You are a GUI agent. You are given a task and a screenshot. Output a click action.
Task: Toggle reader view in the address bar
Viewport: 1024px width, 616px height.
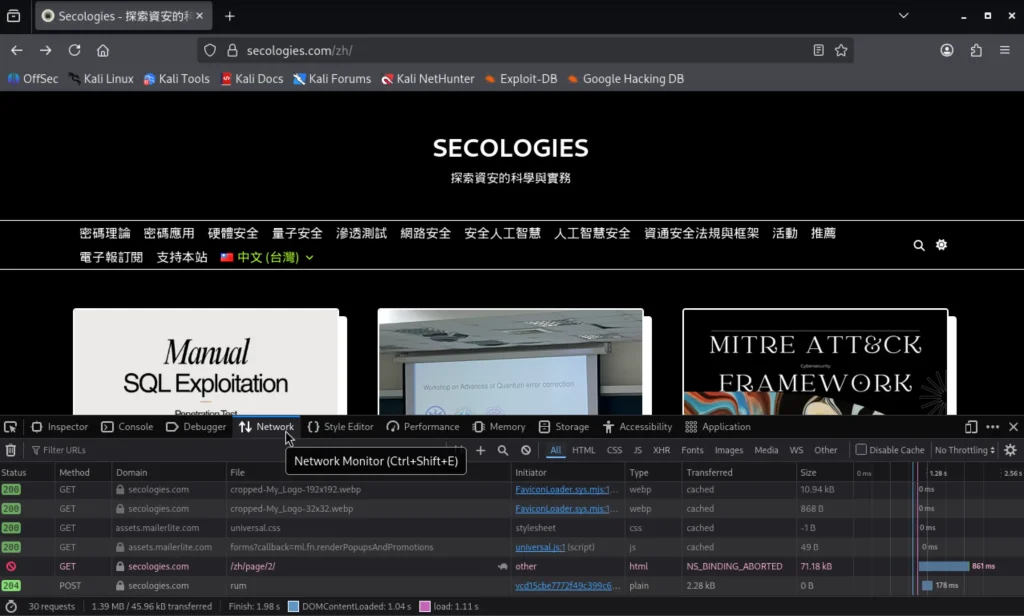click(819, 50)
